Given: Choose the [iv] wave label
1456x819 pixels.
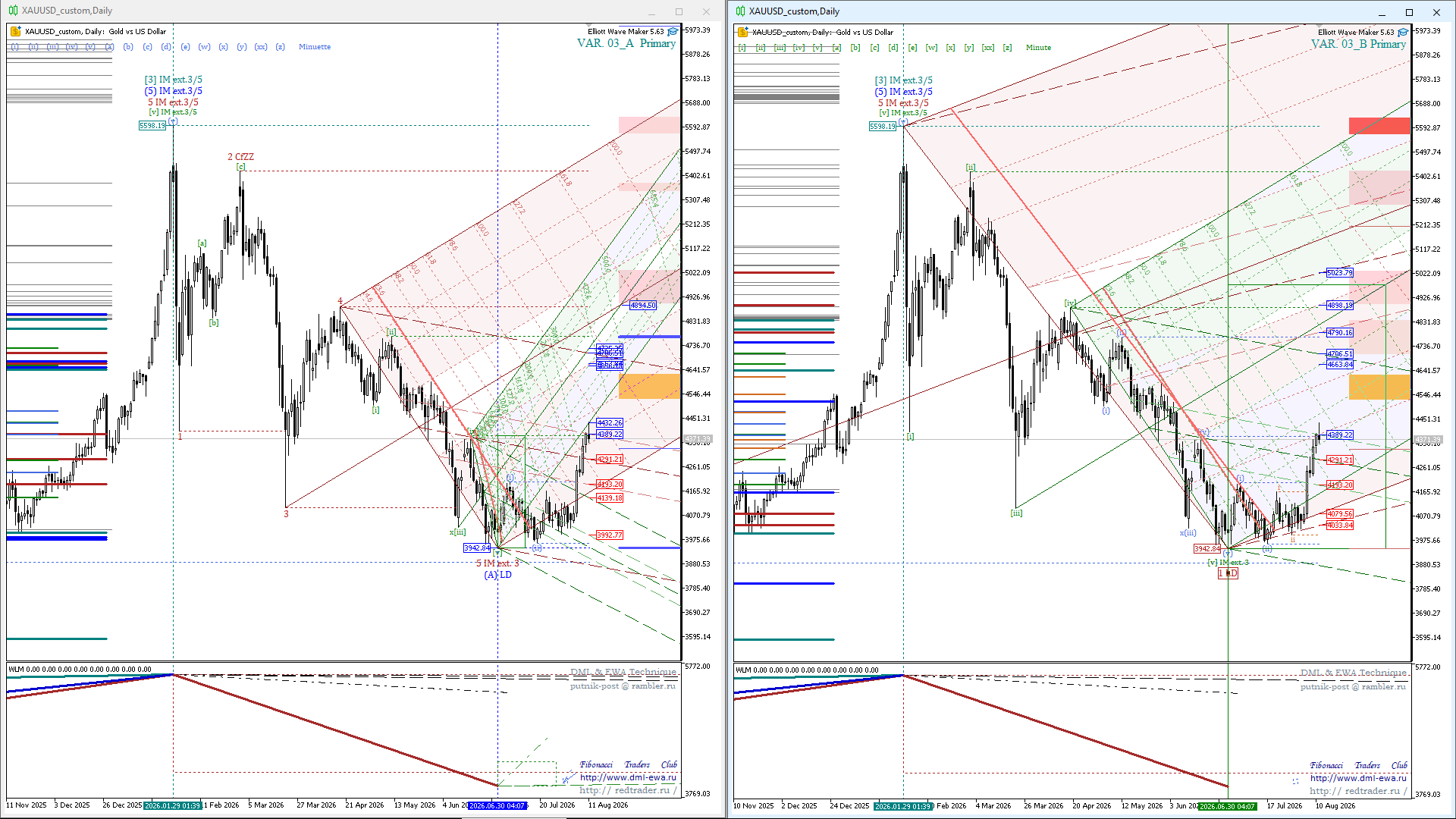Looking at the screenshot, I should tap(799, 48).
